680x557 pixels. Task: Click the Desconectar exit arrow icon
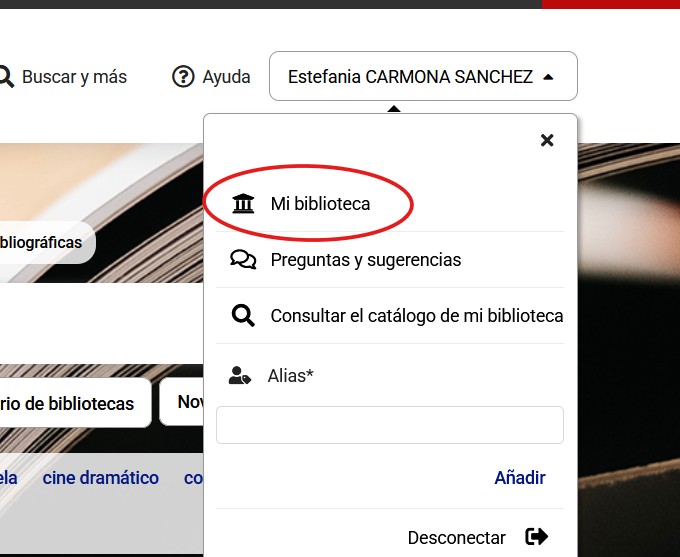point(537,537)
